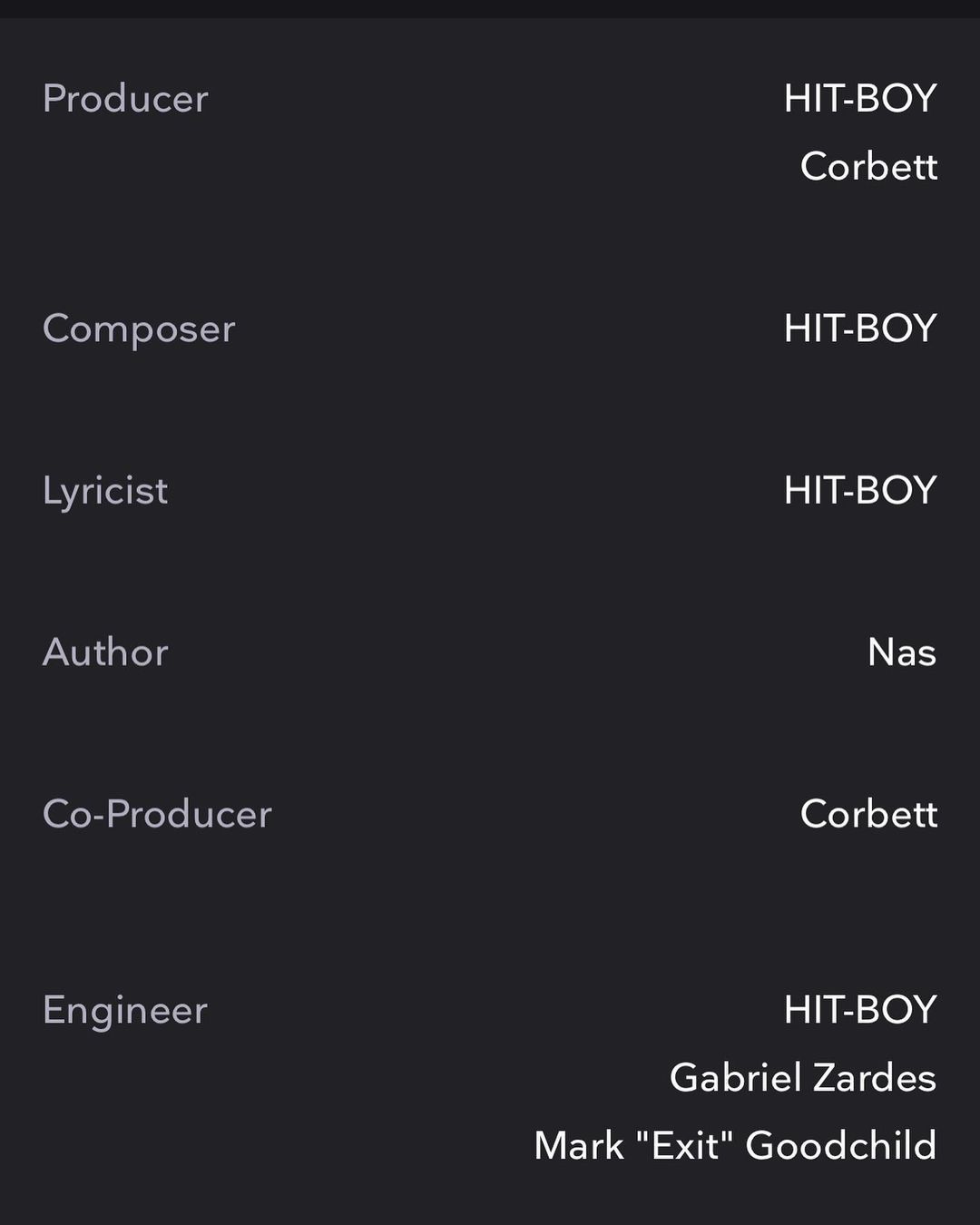Click the Co-Producer role label
980x1225 pixels.
point(157,814)
